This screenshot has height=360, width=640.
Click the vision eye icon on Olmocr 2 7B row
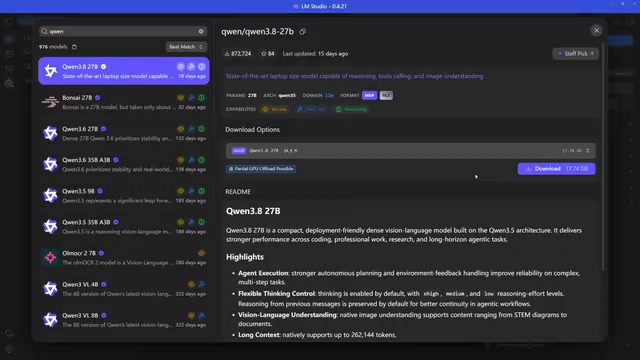click(x=202, y=253)
